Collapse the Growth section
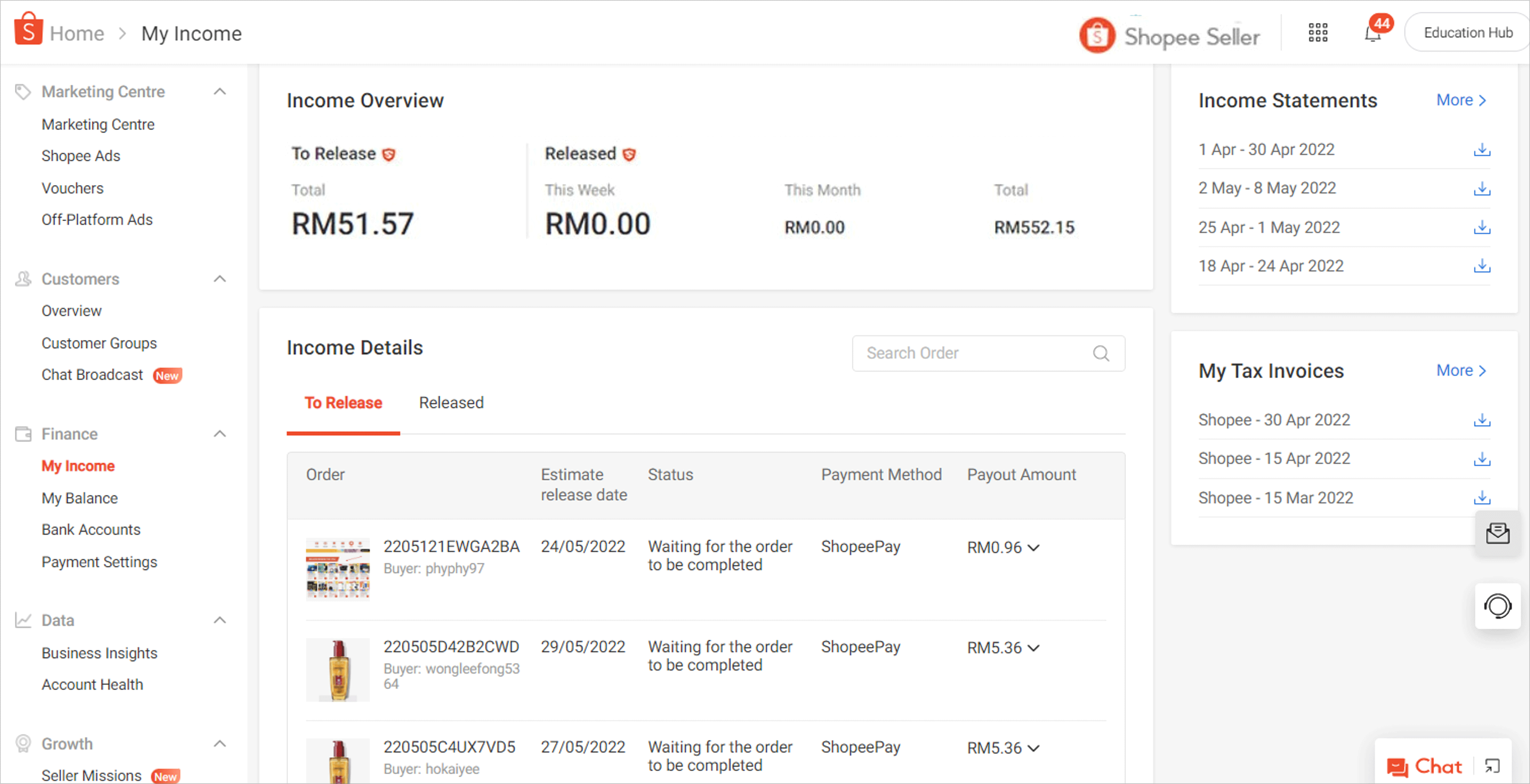The width and height of the screenshot is (1530, 784). pos(220,744)
